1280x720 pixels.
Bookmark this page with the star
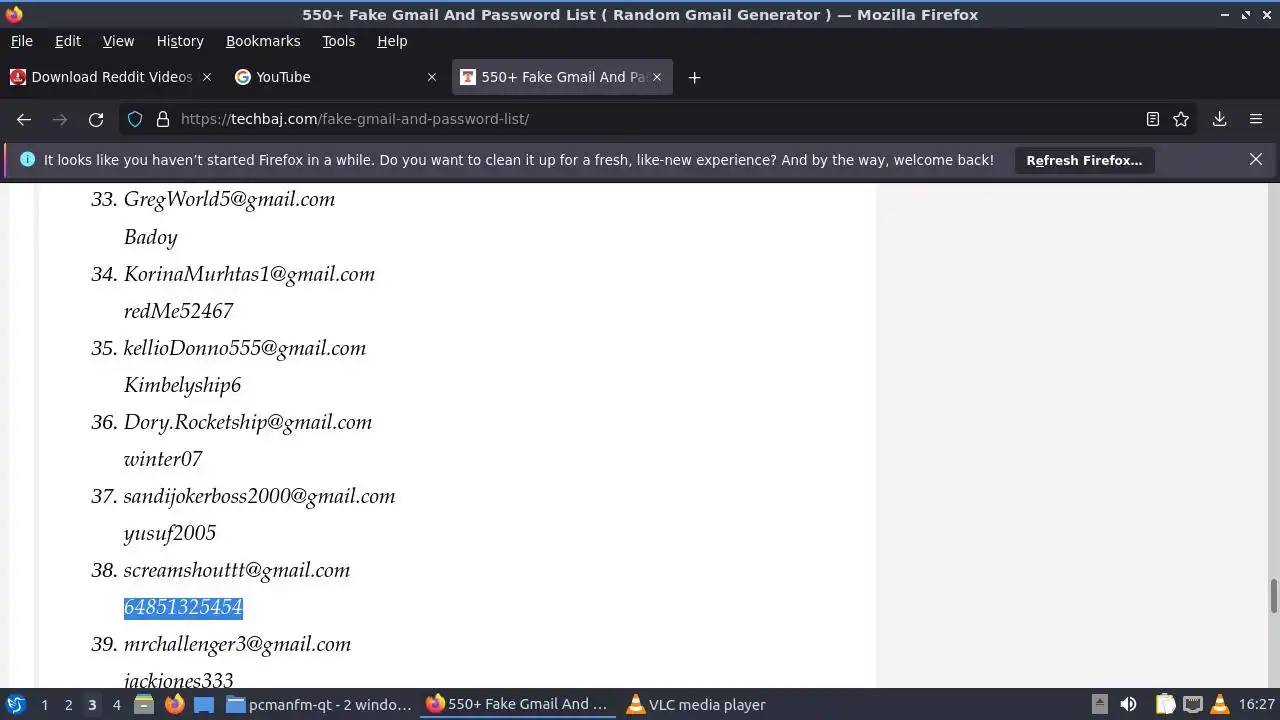pos(1181,119)
